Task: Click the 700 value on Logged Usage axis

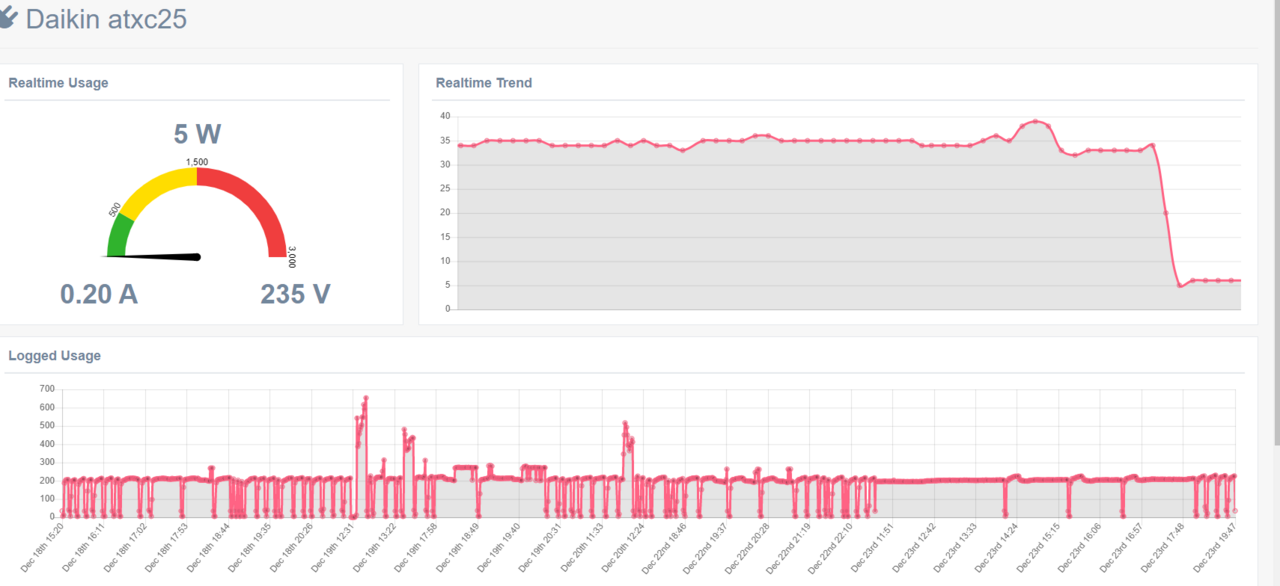Action: [x=48, y=388]
